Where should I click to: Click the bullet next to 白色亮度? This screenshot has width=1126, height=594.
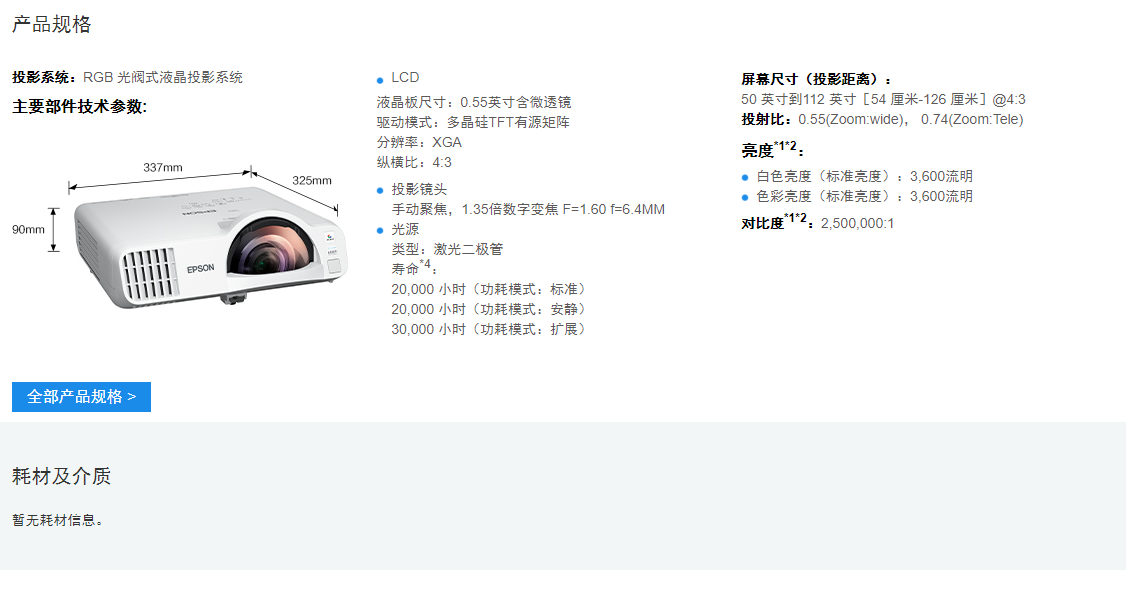click(745, 177)
